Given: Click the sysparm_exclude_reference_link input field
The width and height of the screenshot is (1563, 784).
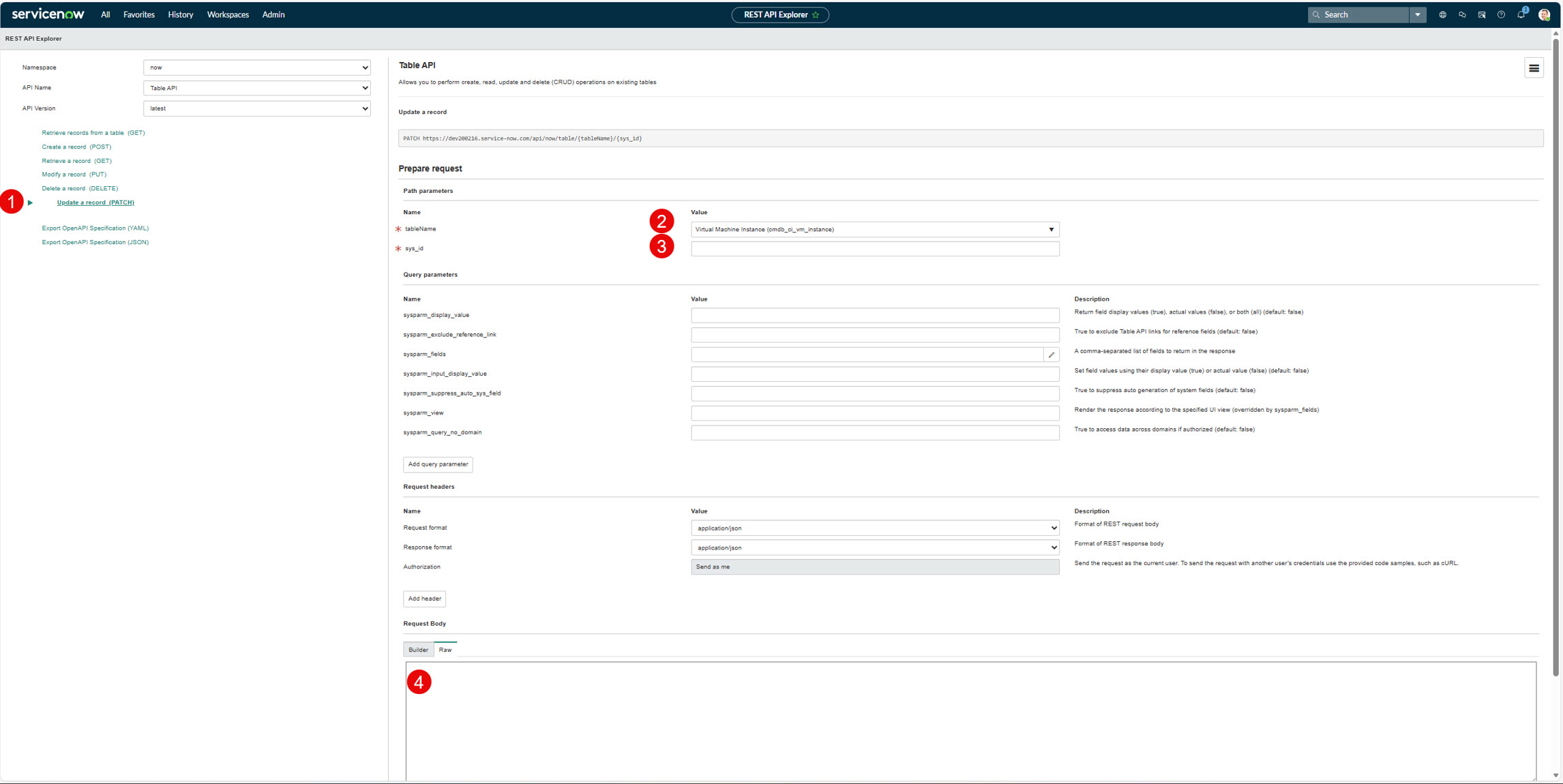Looking at the screenshot, I should pos(875,335).
